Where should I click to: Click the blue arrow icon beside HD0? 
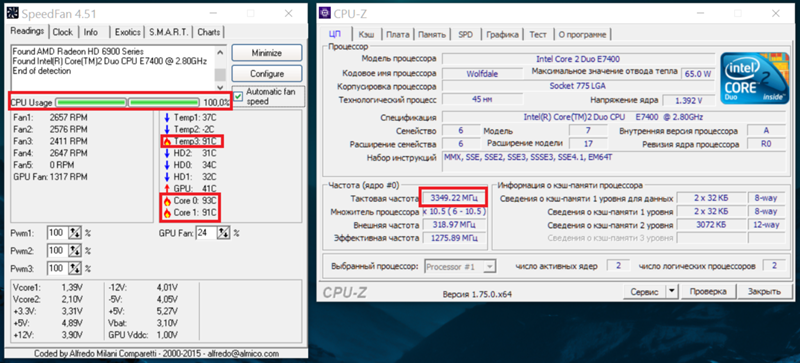tap(167, 165)
